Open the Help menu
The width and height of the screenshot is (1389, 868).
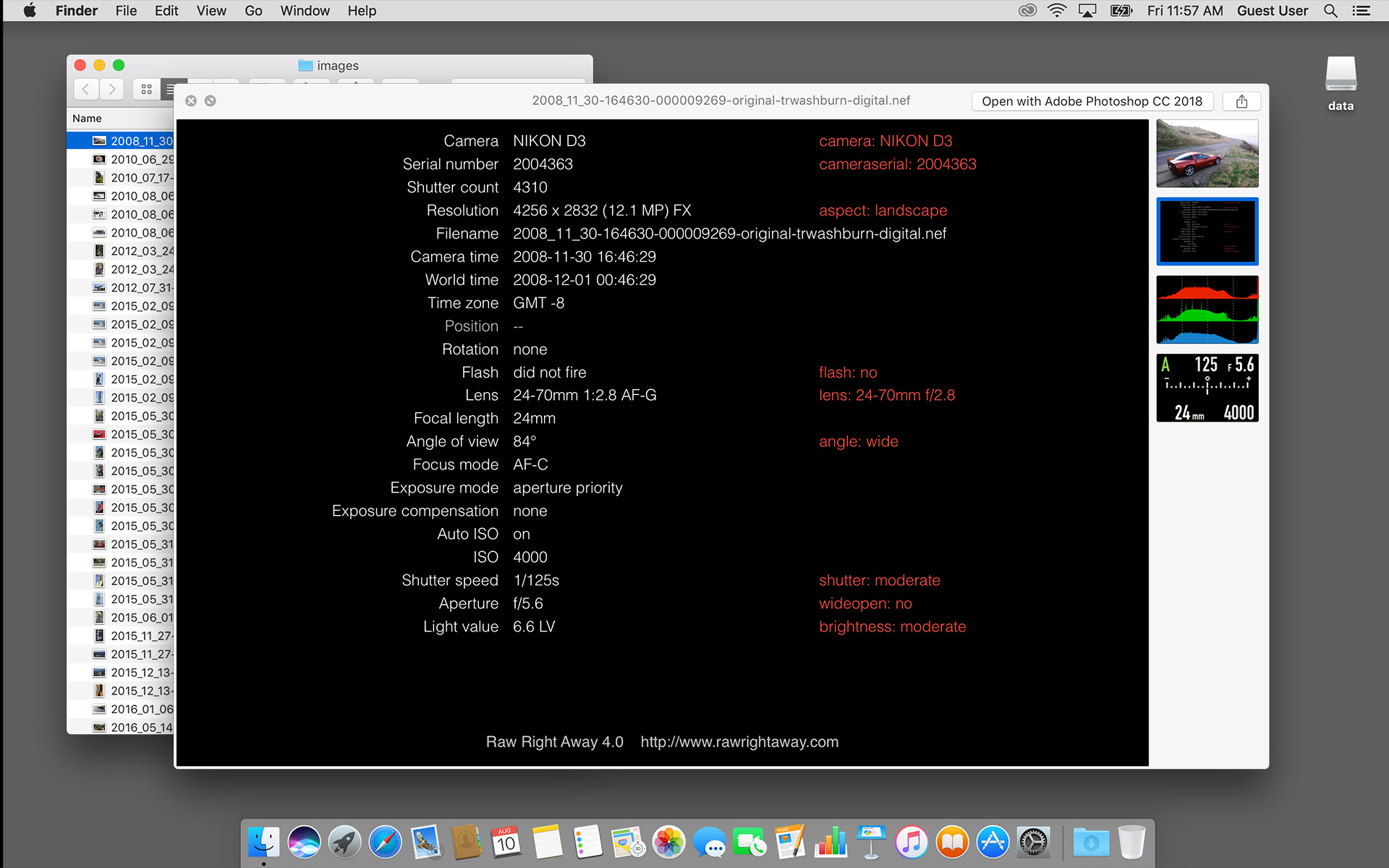[x=362, y=11]
